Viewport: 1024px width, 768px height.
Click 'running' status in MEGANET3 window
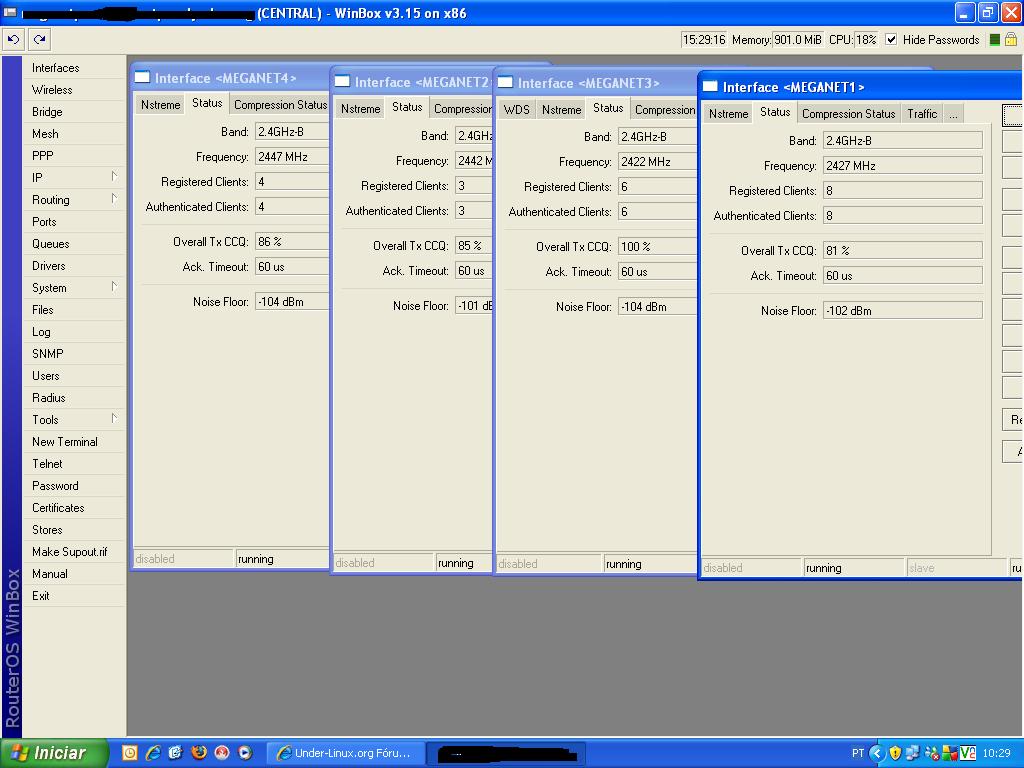(624, 564)
